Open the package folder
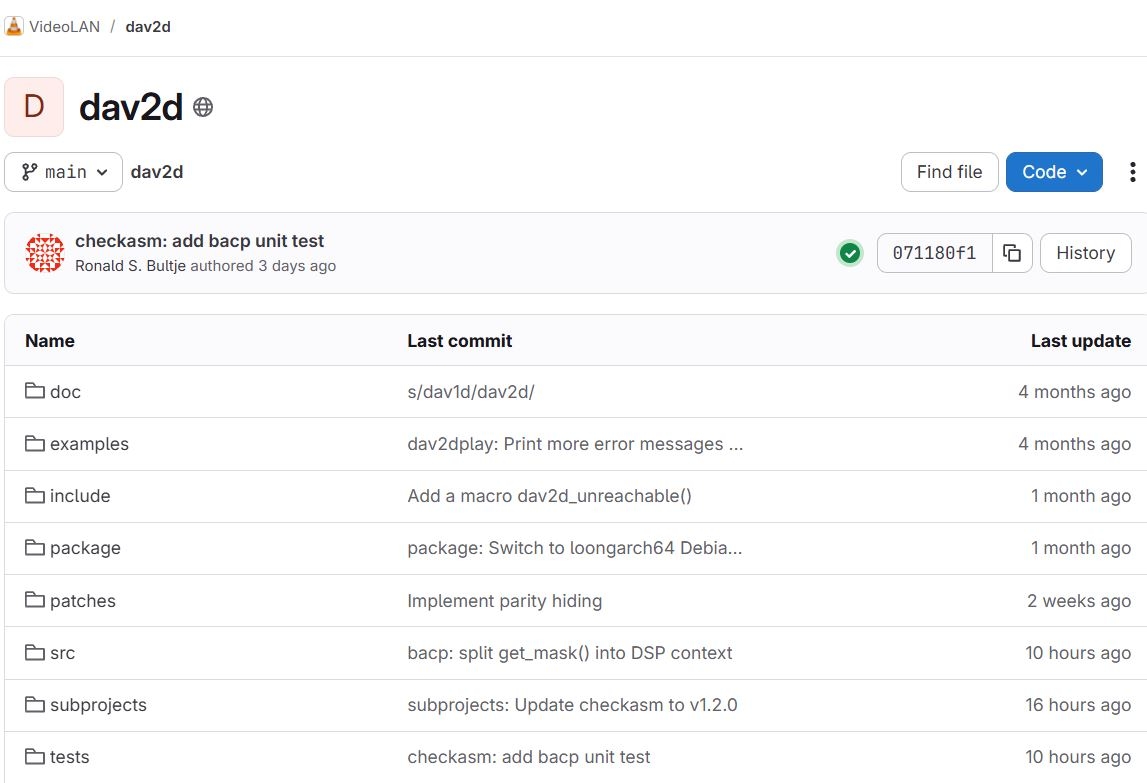The width and height of the screenshot is (1147, 783). coord(85,548)
